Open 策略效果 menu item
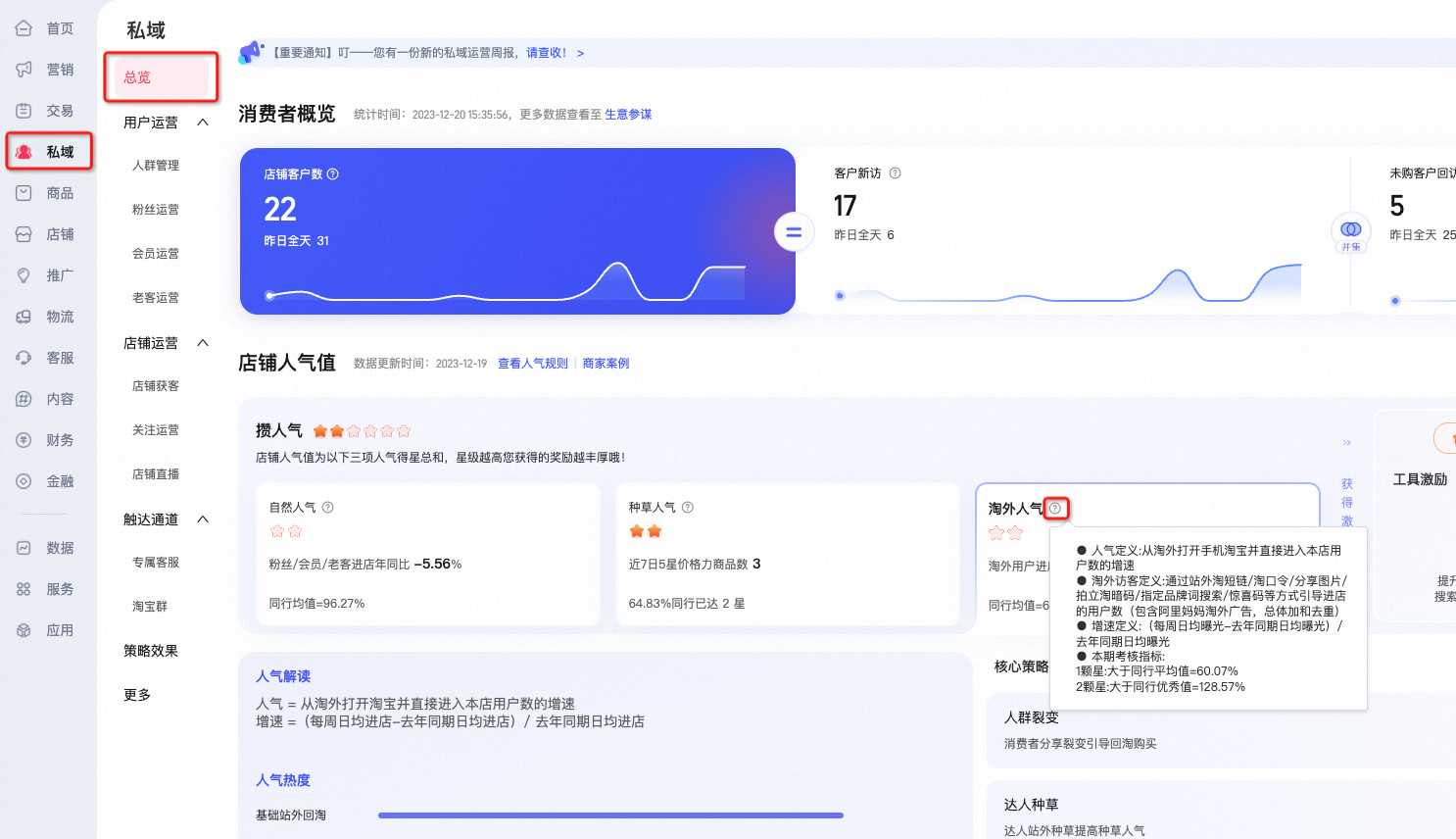Image resolution: width=1456 pixels, height=839 pixels. (151, 651)
